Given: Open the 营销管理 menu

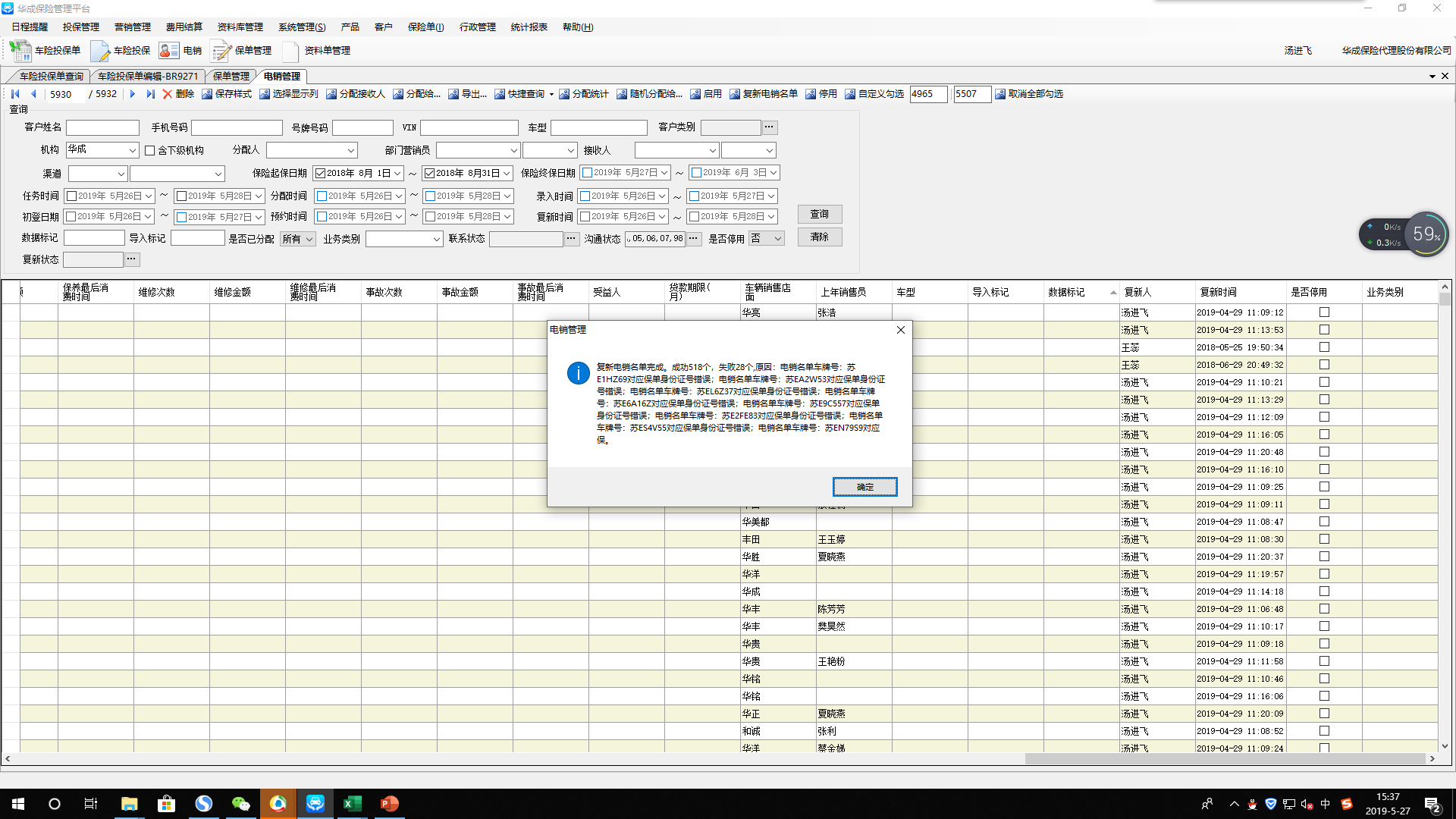Looking at the screenshot, I should click(x=132, y=27).
